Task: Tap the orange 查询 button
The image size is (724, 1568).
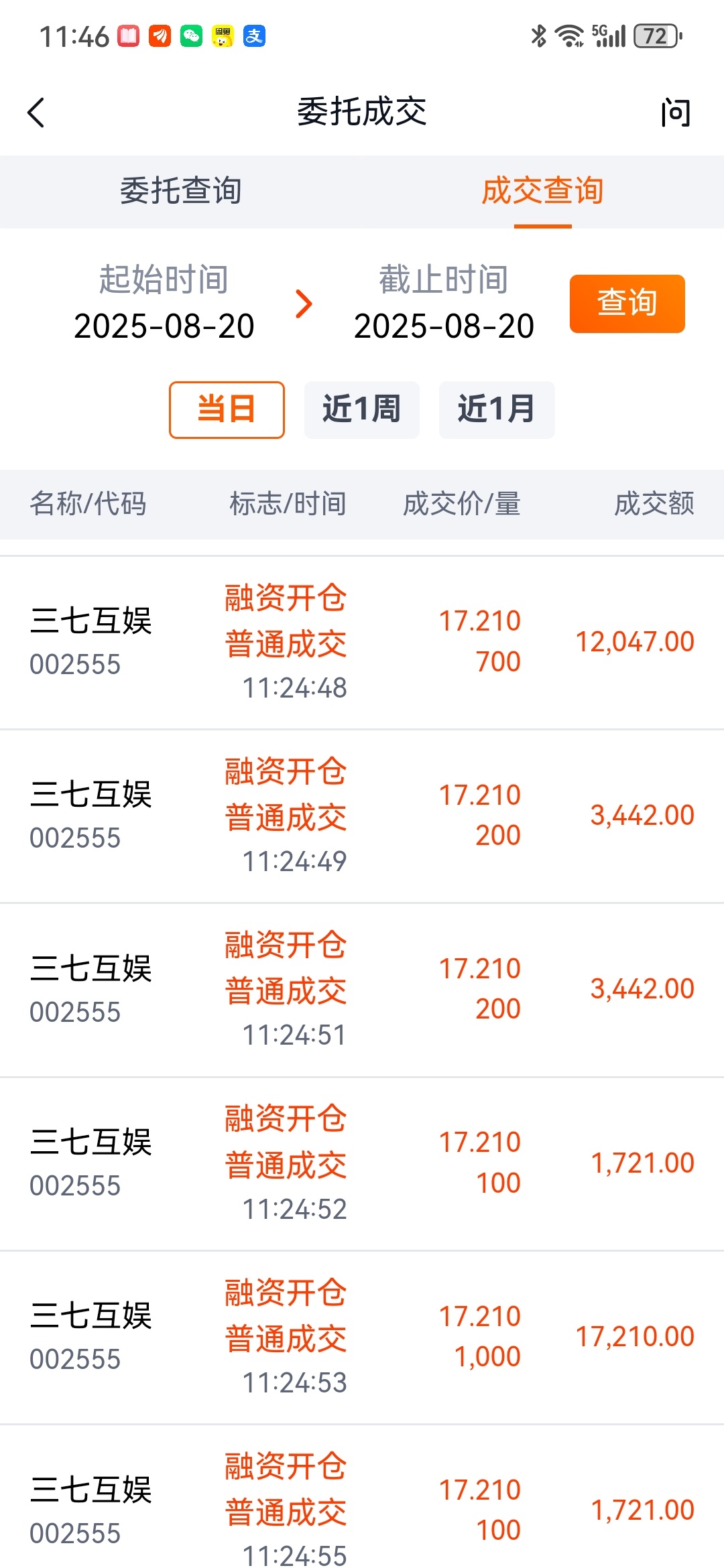Action: [627, 304]
